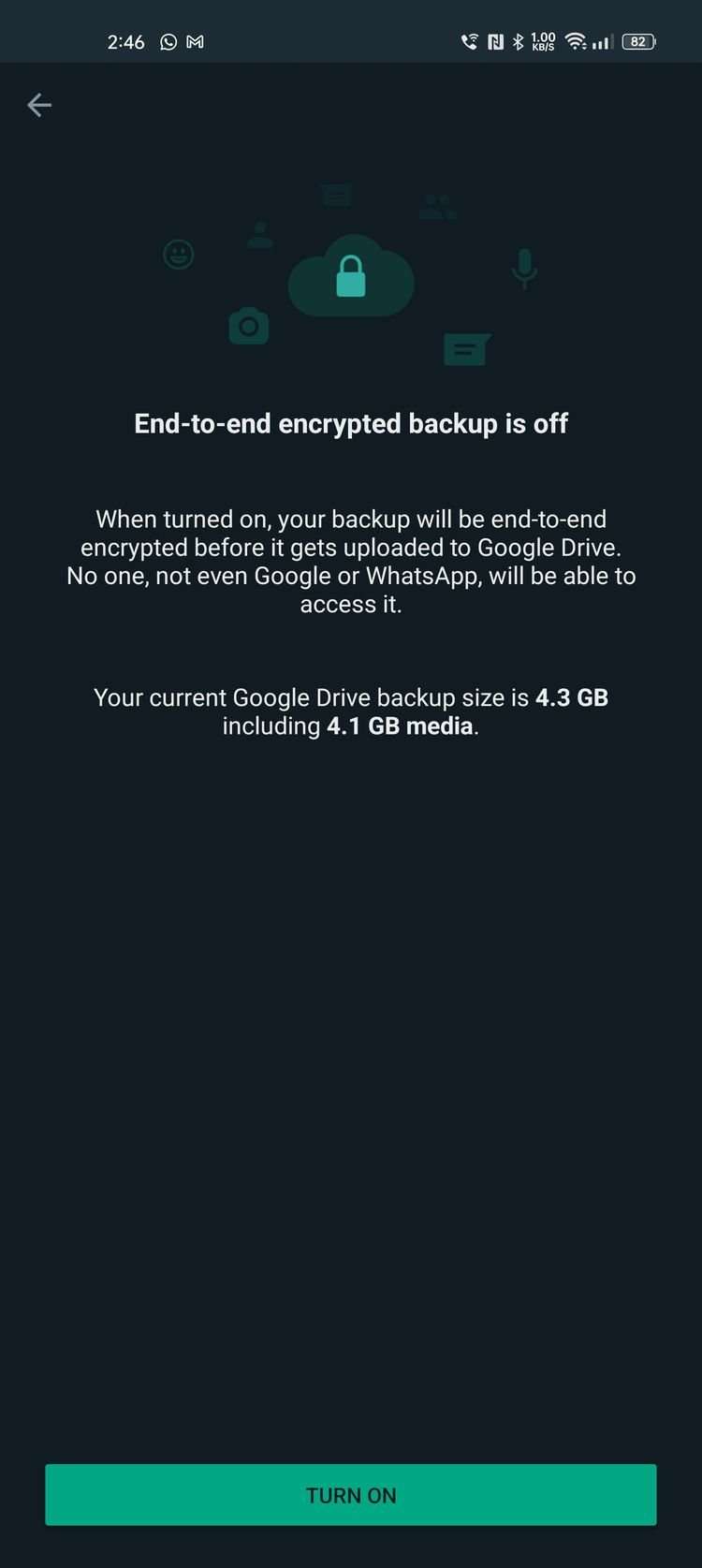
Task: Tap the Wi-Fi calling phone icon
Action: point(470,41)
